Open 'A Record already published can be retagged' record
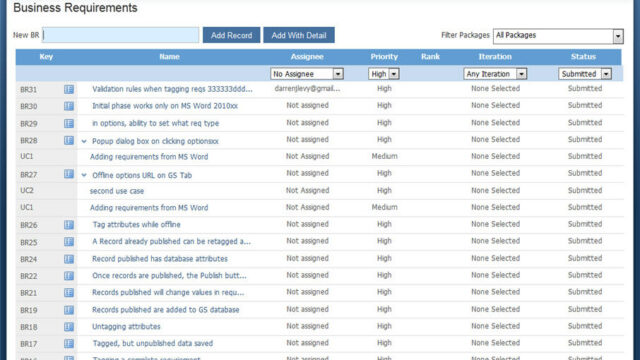This screenshot has width=640, height=360. pos(171,242)
